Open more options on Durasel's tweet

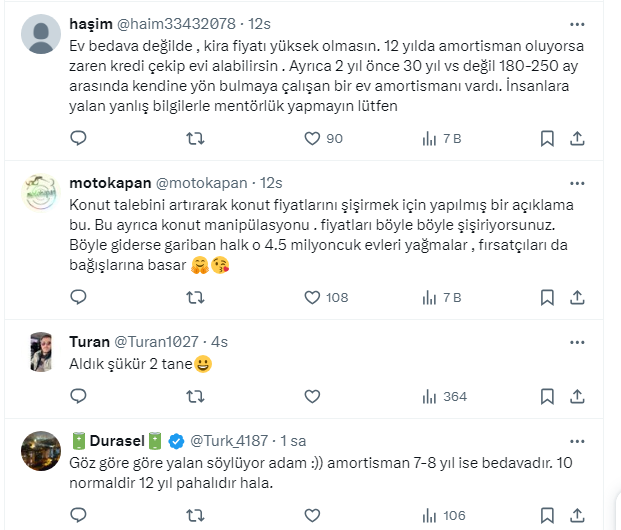pos(578,440)
